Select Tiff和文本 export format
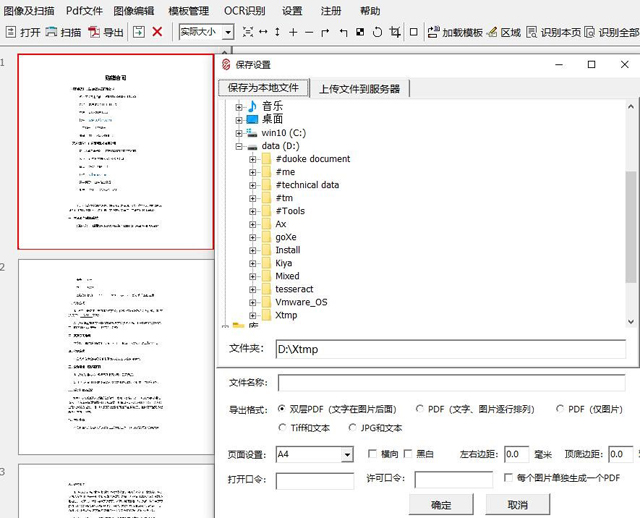This screenshot has width=640, height=518. (282, 427)
